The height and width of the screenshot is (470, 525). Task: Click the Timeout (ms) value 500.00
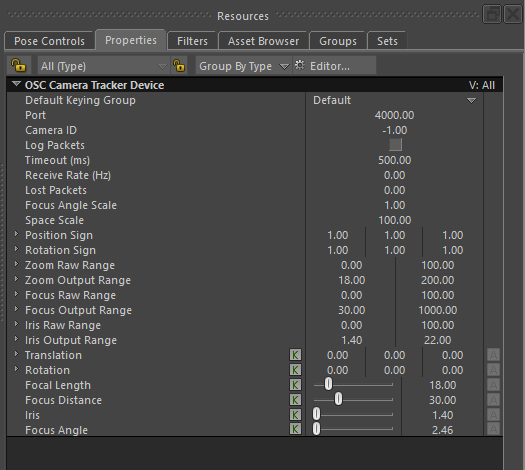click(x=394, y=160)
